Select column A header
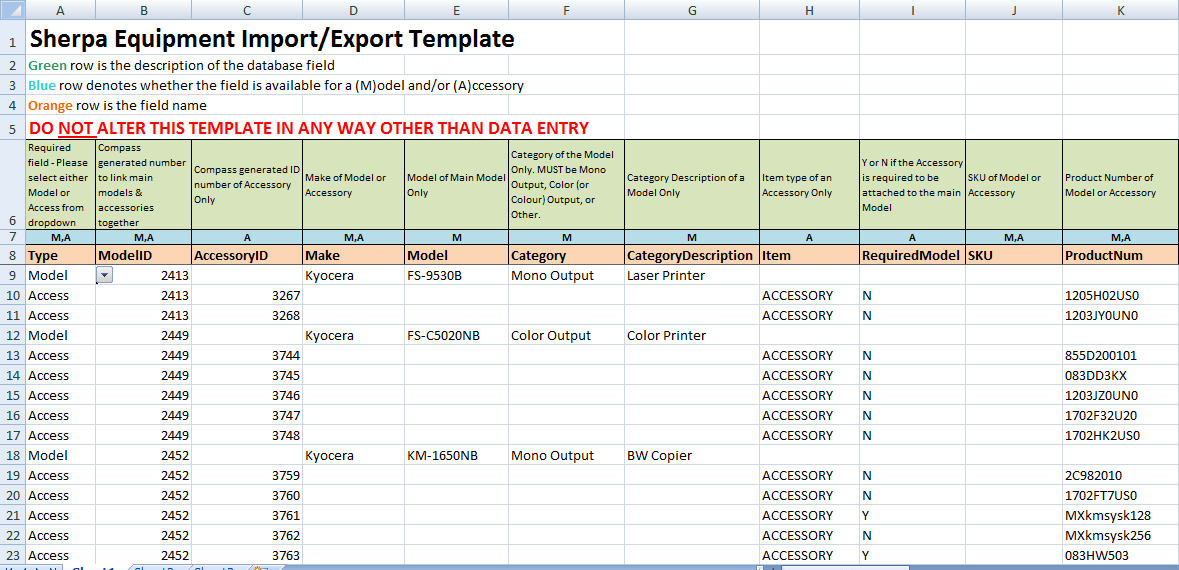The width and height of the screenshot is (1179, 570). pyautogui.click(x=61, y=10)
